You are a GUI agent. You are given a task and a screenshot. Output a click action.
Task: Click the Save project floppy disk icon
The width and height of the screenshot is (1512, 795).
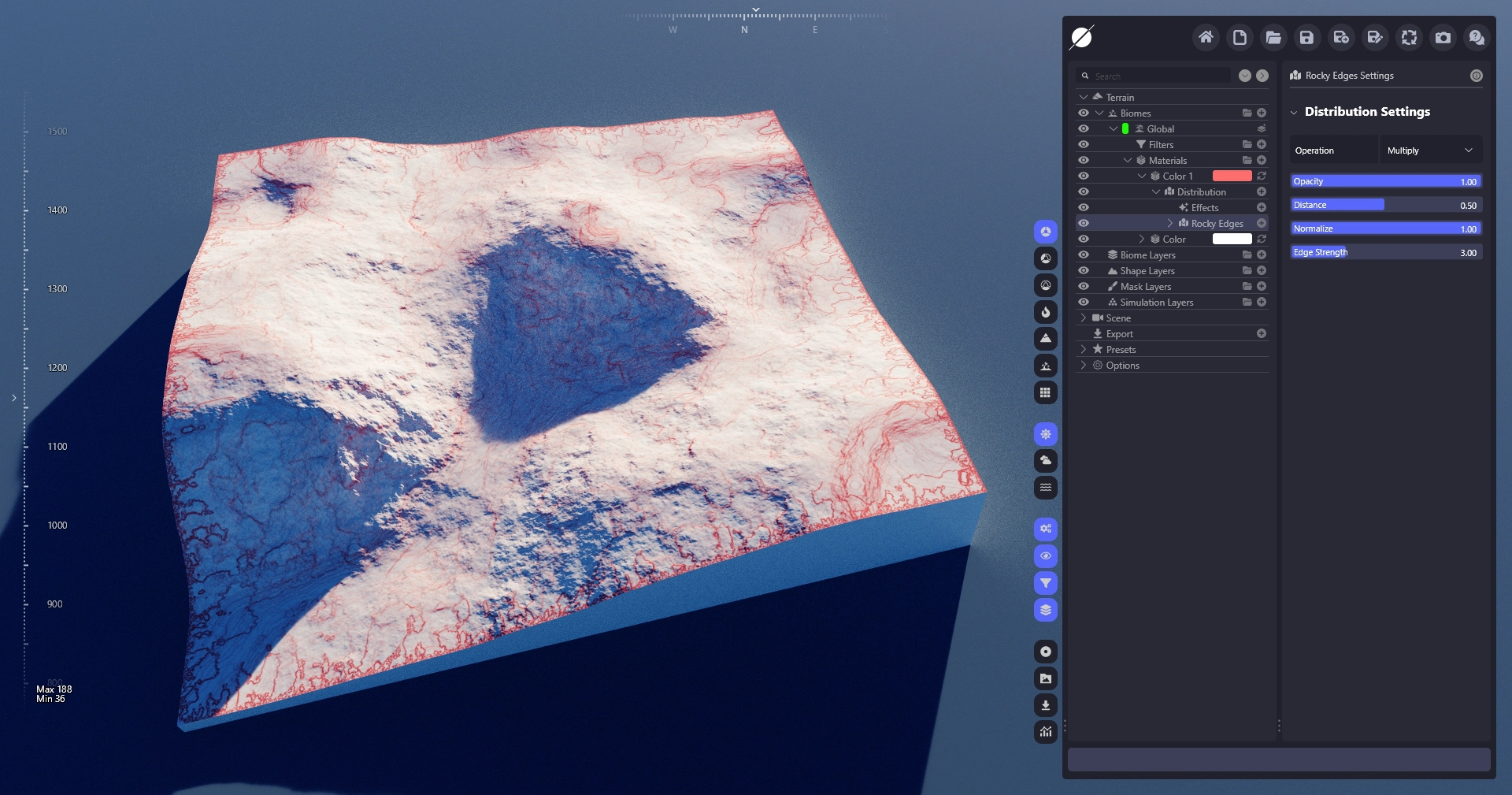(1306, 37)
